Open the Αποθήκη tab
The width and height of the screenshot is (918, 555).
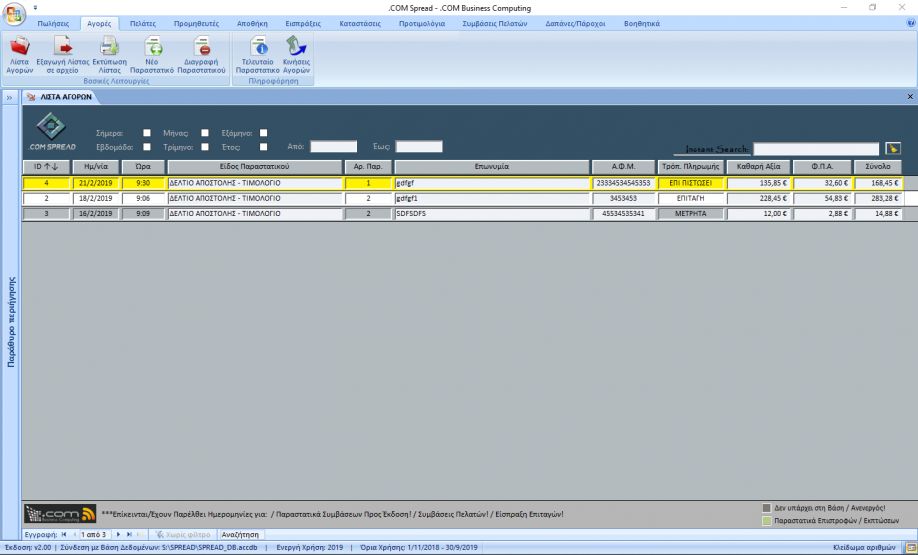(252, 23)
